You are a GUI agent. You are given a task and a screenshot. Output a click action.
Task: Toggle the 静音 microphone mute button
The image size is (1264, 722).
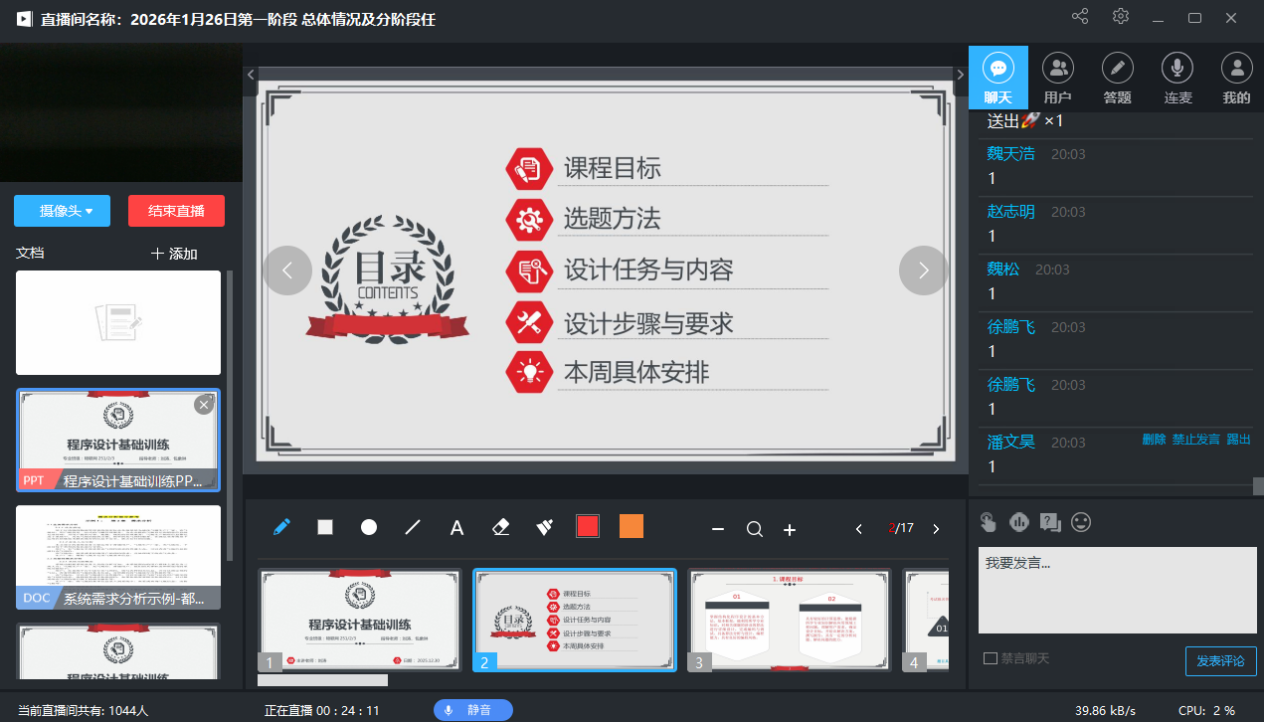click(x=473, y=710)
